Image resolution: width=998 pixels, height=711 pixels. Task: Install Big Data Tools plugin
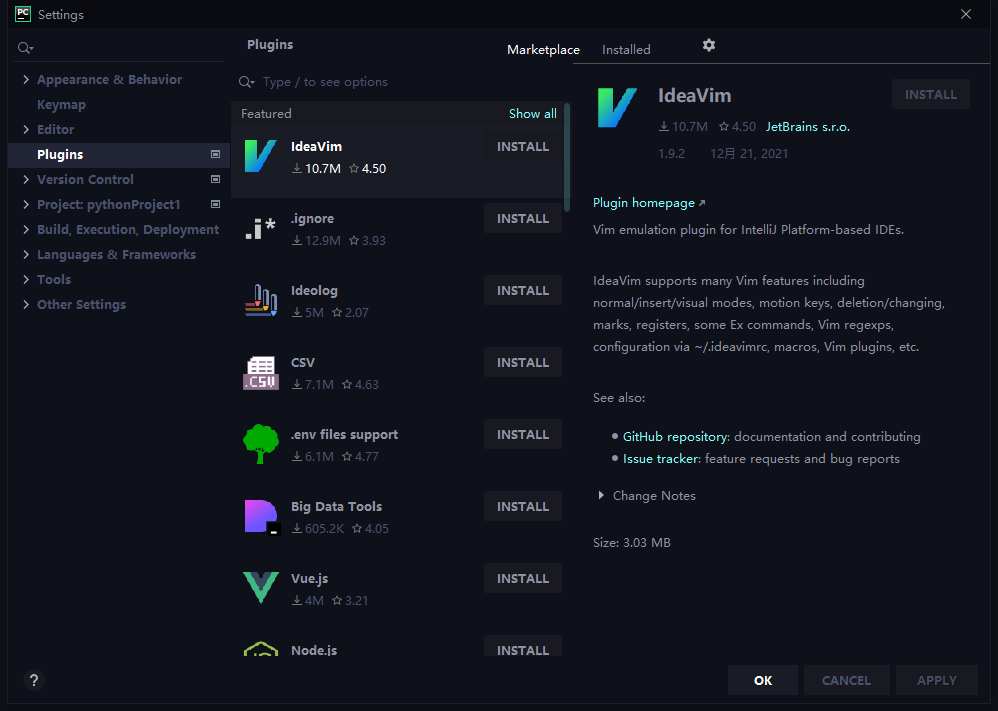click(523, 506)
